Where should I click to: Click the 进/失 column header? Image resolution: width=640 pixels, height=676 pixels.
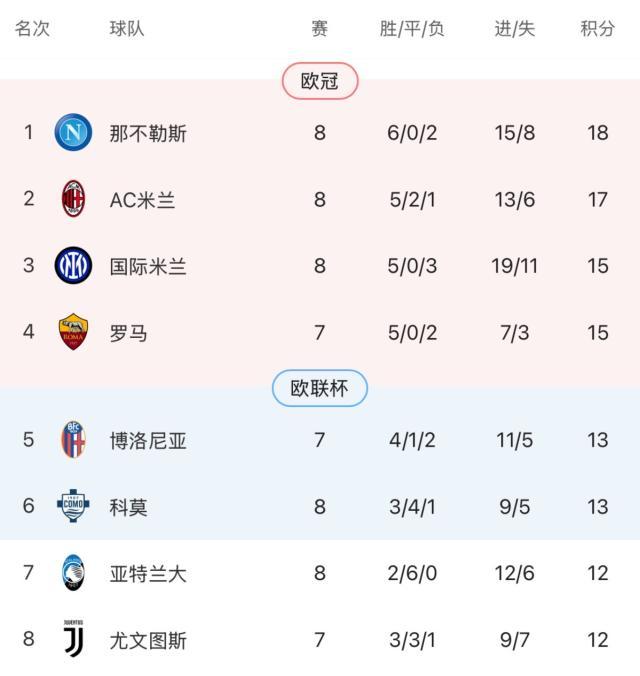click(x=514, y=29)
